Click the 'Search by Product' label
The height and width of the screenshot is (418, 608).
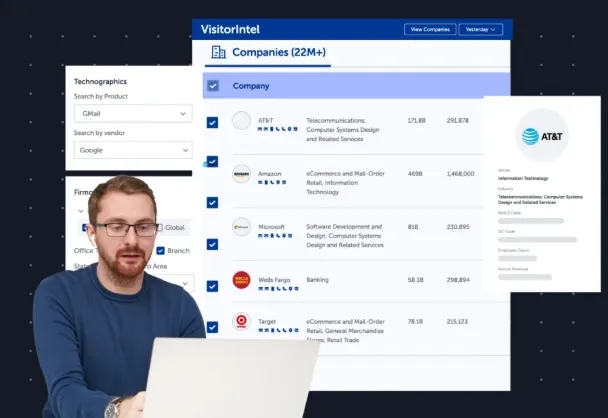[101, 96]
